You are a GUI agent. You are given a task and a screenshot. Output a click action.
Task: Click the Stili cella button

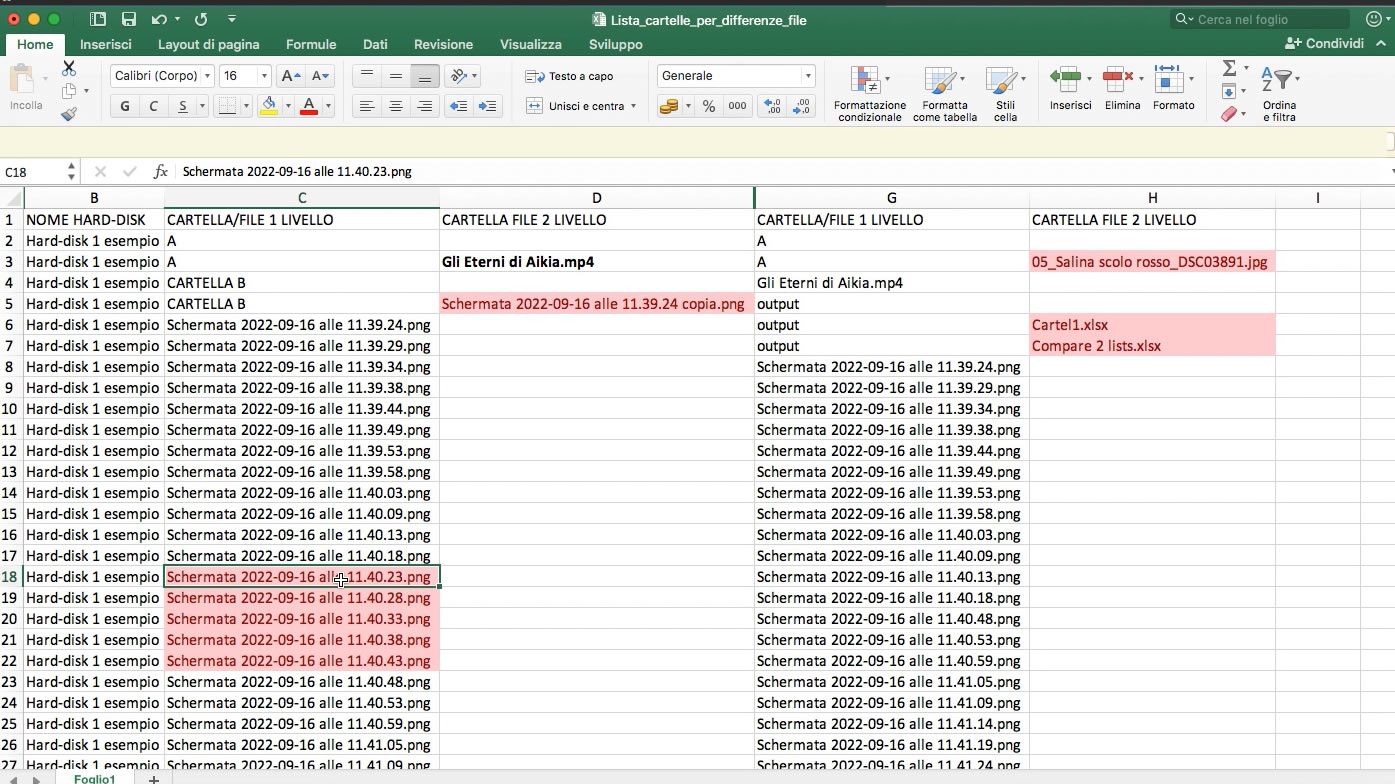point(1005,94)
